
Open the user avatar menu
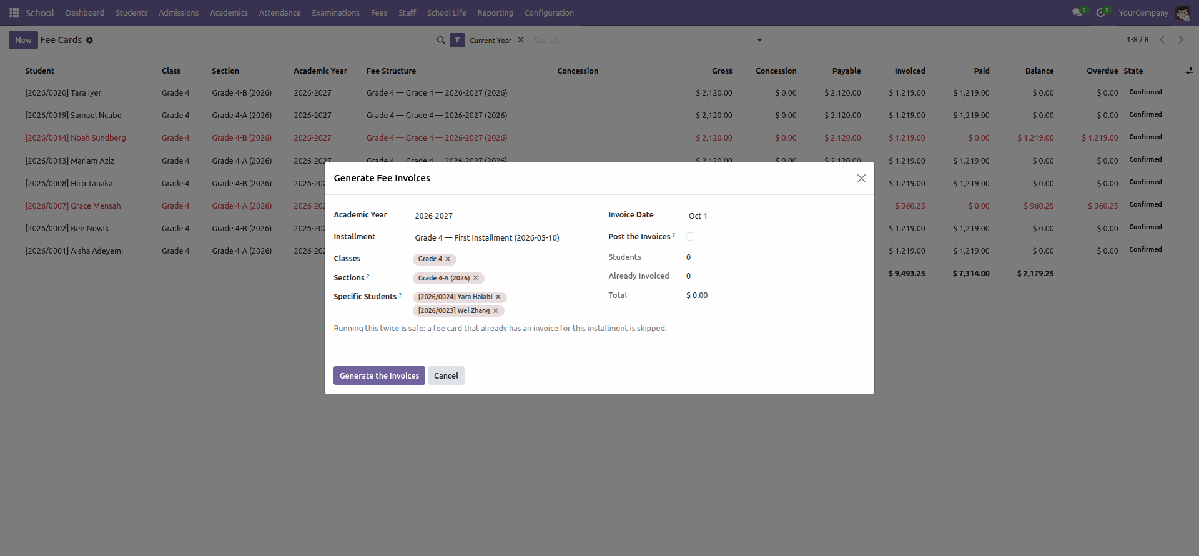tap(1183, 13)
